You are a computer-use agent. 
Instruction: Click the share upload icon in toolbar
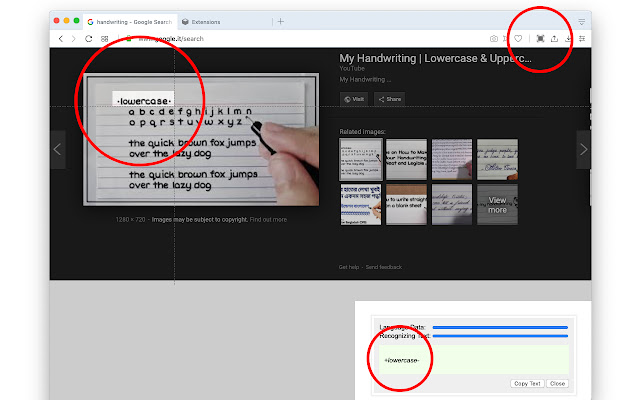tap(555, 39)
